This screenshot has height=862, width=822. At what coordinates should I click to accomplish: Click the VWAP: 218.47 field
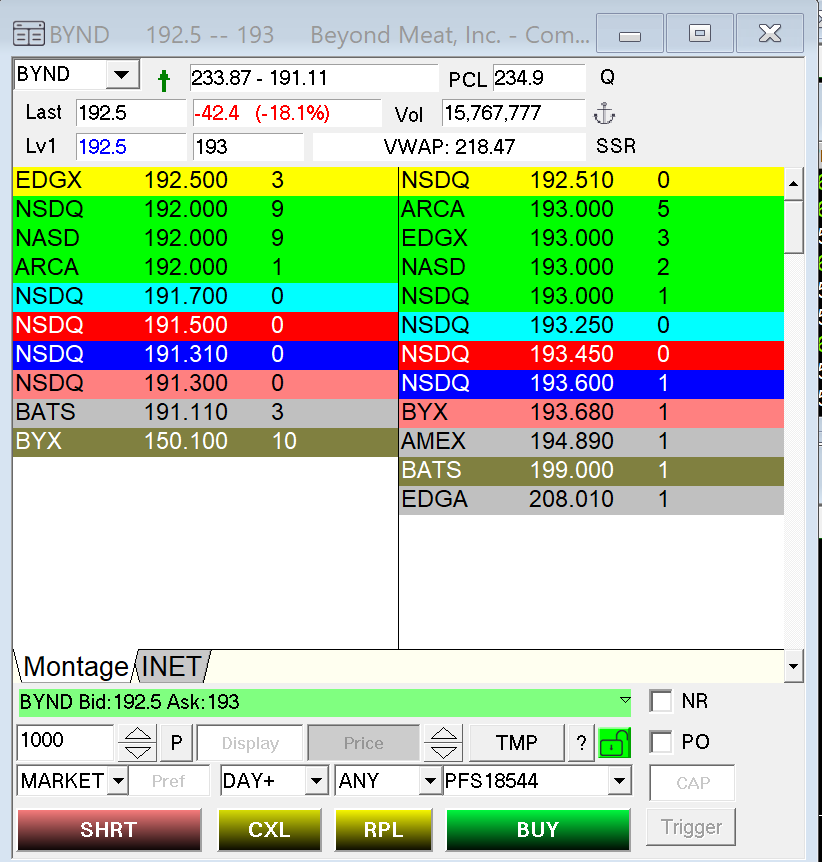[x=449, y=147]
